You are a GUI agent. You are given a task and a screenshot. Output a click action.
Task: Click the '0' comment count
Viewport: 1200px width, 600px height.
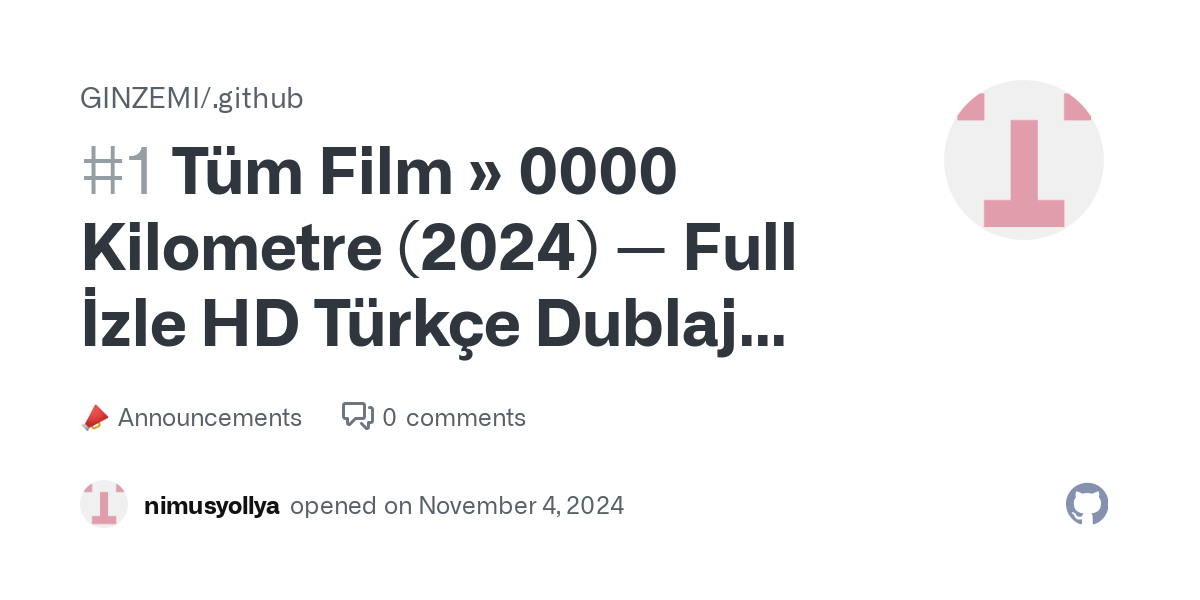[x=389, y=418]
